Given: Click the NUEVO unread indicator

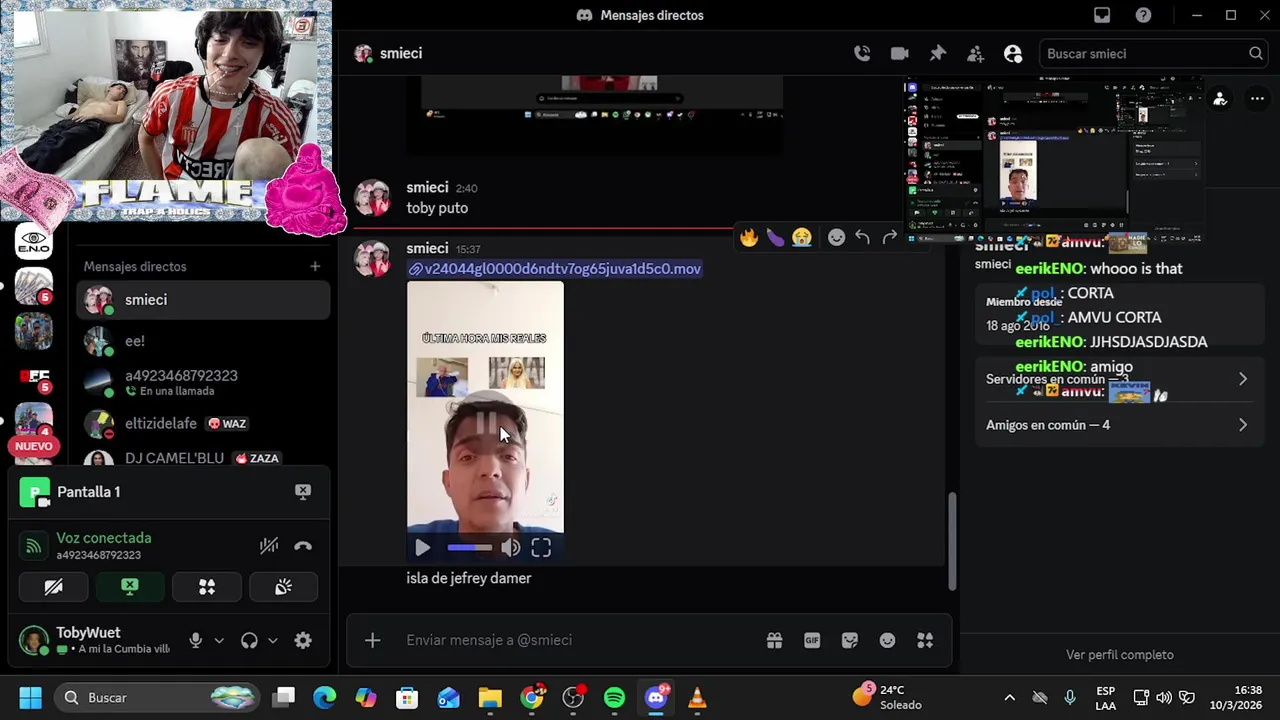Looking at the screenshot, I should pyautogui.click(x=33, y=447).
